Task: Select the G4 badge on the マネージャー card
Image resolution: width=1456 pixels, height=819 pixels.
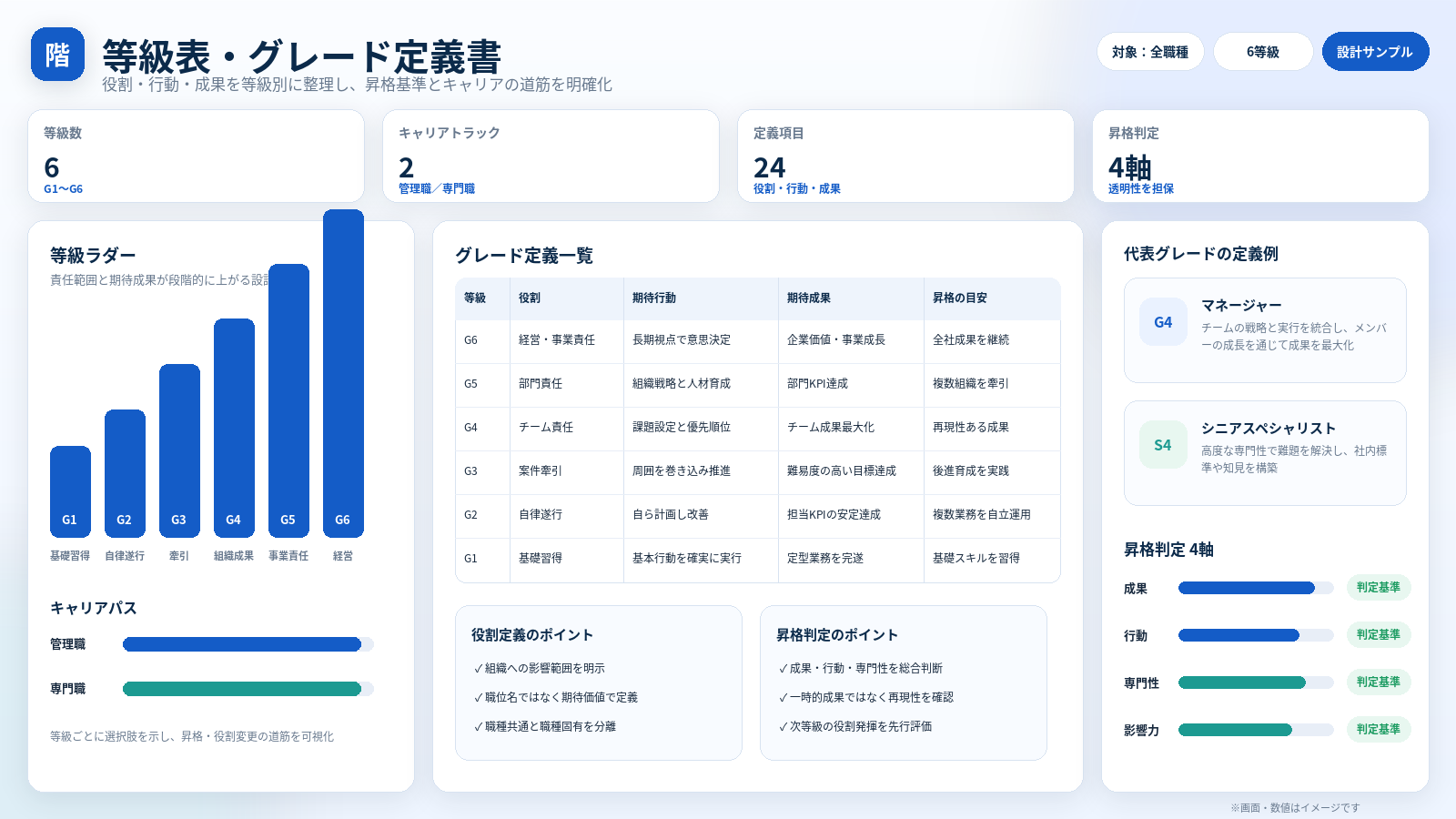Action: [x=1163, y=322]
